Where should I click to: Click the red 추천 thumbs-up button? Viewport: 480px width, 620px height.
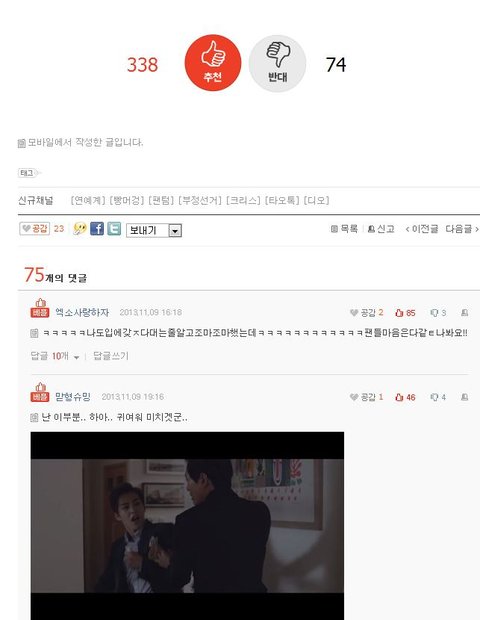(x=213, y=62)
